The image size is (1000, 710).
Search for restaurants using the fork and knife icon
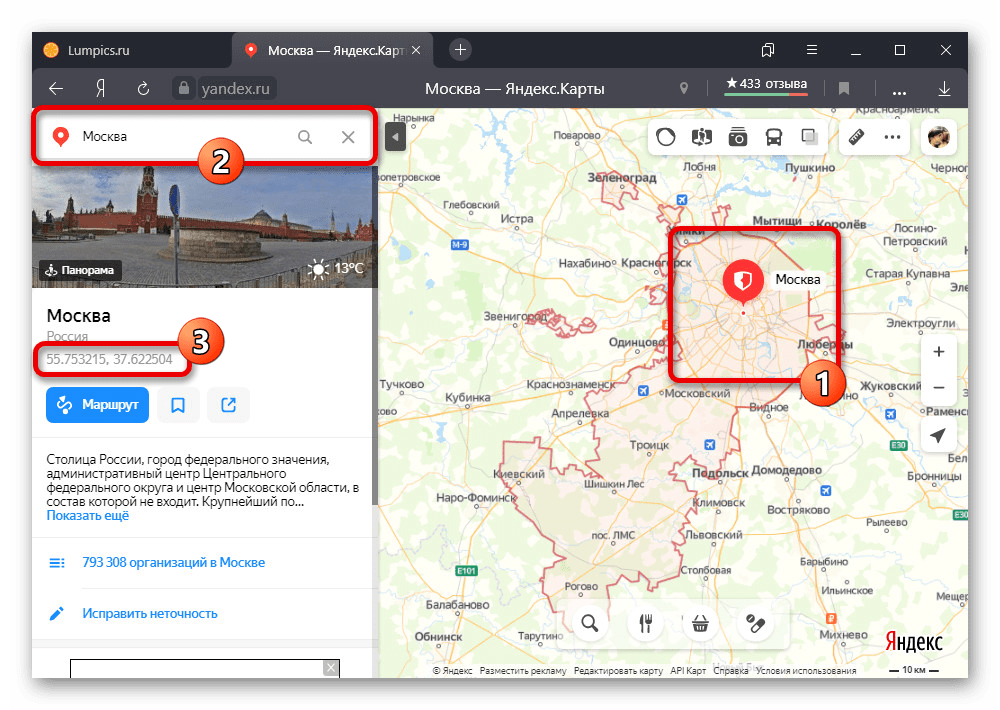(646, 623)
